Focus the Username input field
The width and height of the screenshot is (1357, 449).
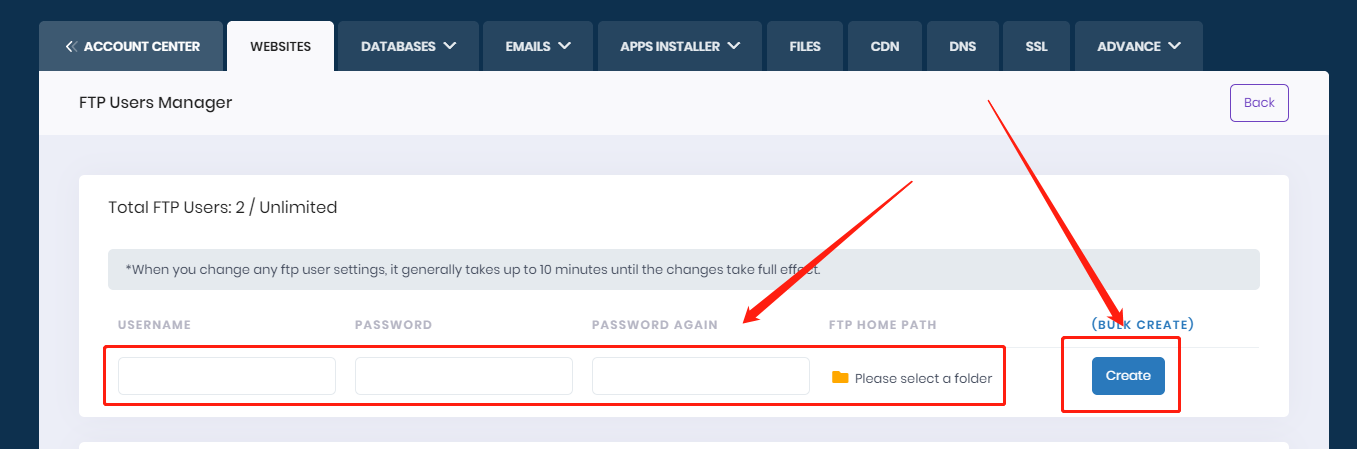[x=227, y=376]
